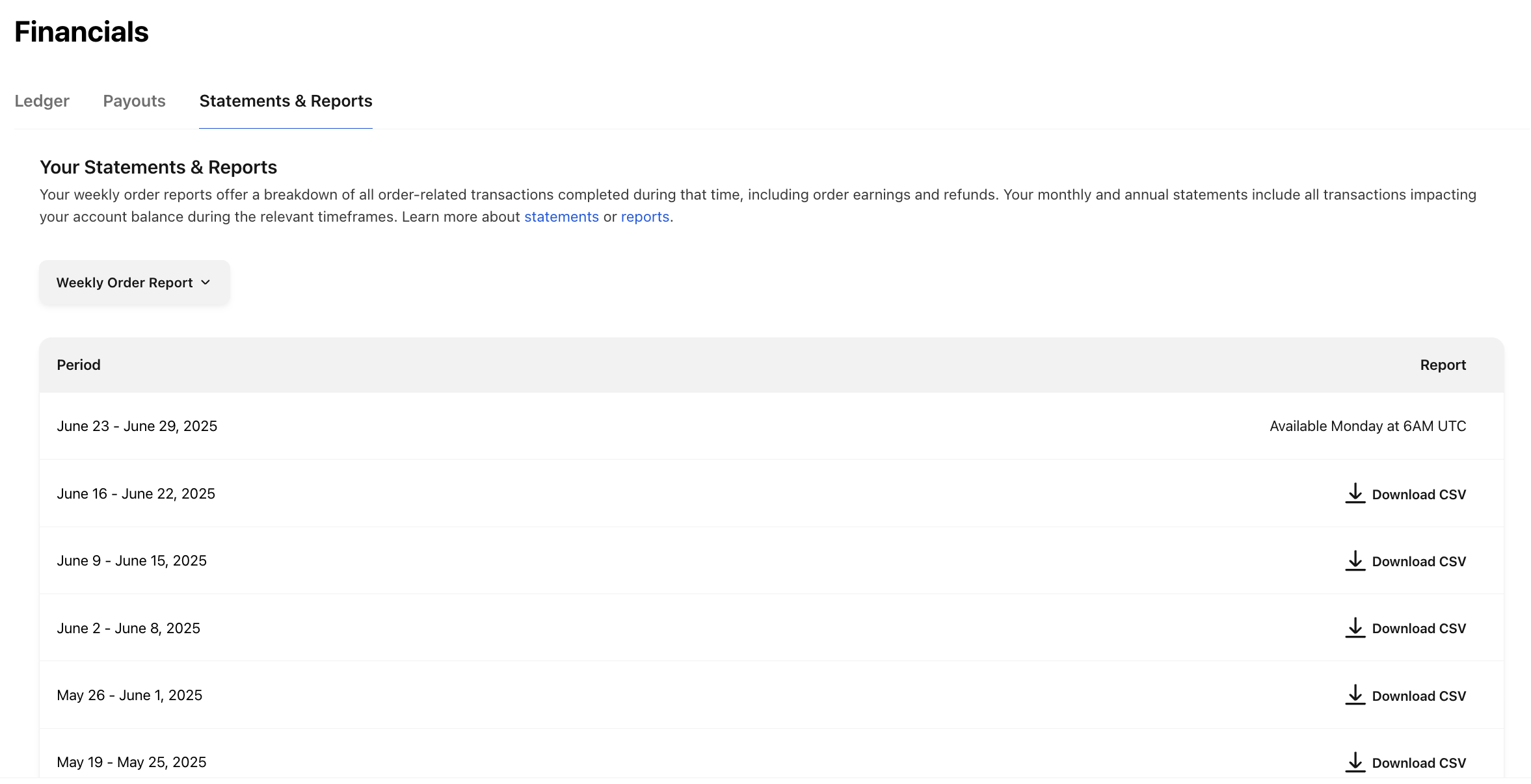1531x784 pixels.
Task: Click the Period column header
Action: point(79,365)
